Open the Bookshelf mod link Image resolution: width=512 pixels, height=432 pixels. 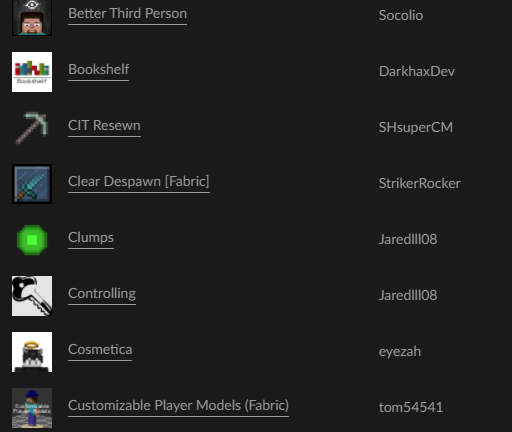point(98,70)
